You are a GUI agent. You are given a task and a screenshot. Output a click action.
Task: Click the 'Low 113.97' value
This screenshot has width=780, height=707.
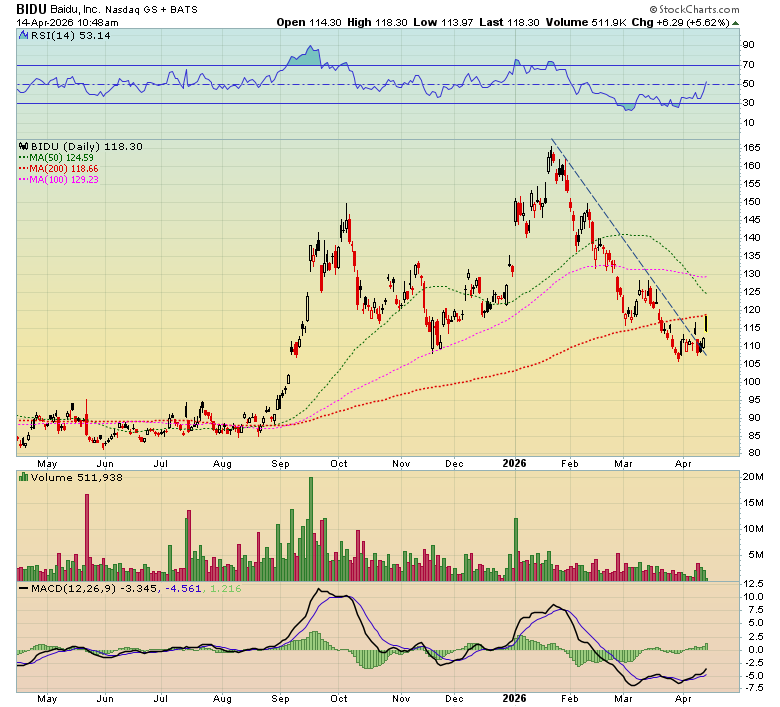click(x=443, y=22)
